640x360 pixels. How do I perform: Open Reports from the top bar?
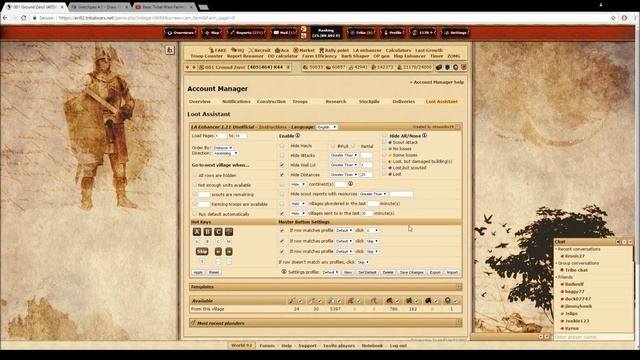pyautogui.click(x=246, y=33)
